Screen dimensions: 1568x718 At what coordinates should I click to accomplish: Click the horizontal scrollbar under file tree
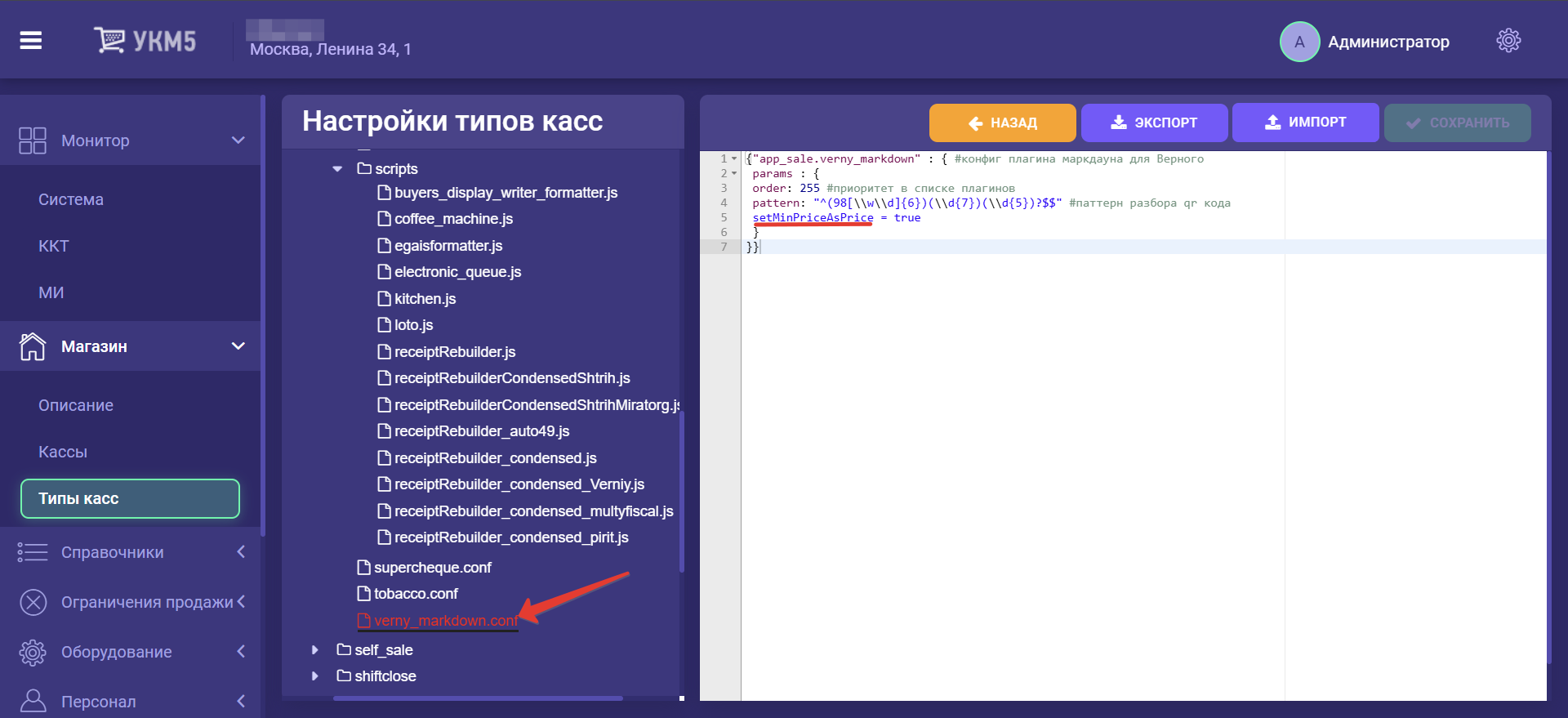478,698
